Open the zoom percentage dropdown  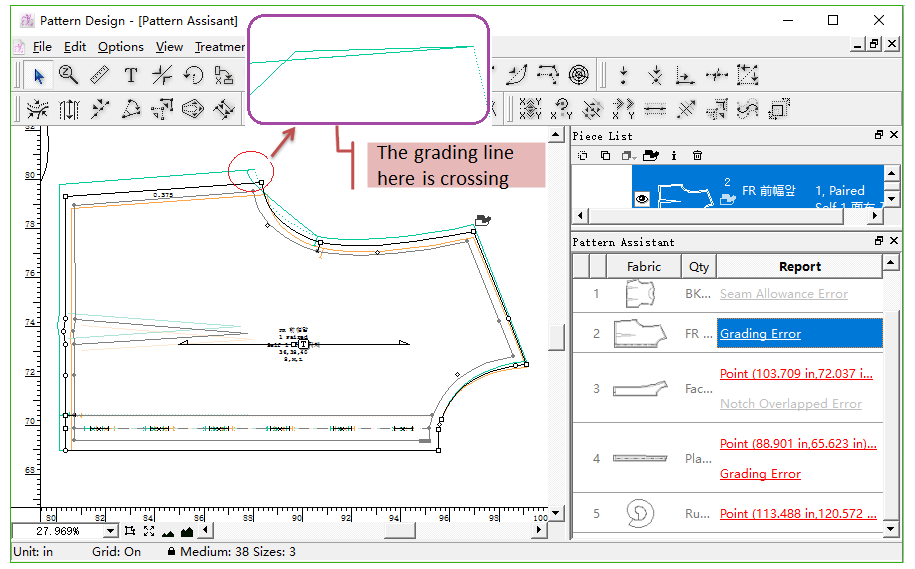click(110, 531)
